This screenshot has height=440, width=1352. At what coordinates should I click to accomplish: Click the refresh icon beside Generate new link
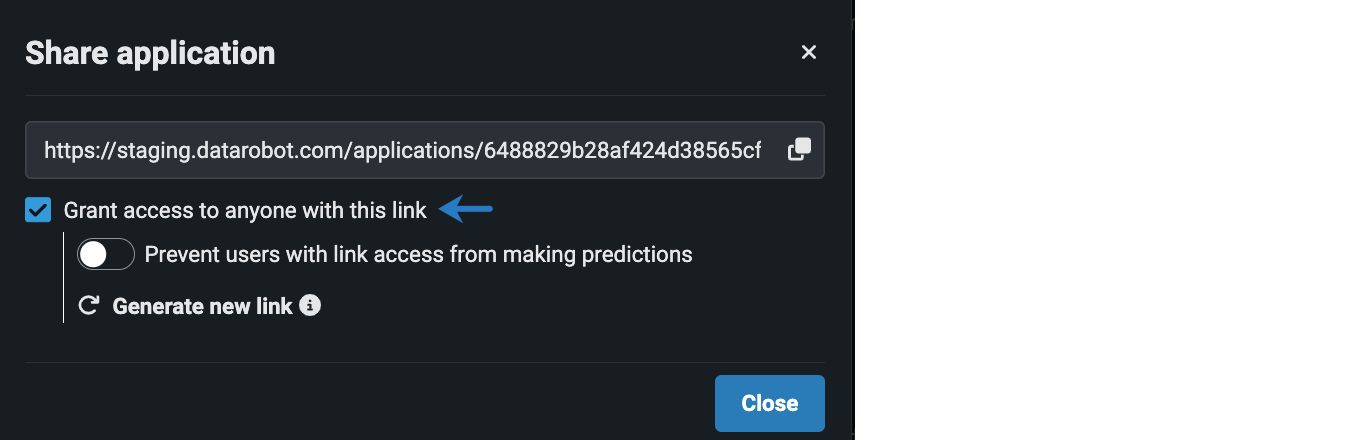(x=89, y=306)
